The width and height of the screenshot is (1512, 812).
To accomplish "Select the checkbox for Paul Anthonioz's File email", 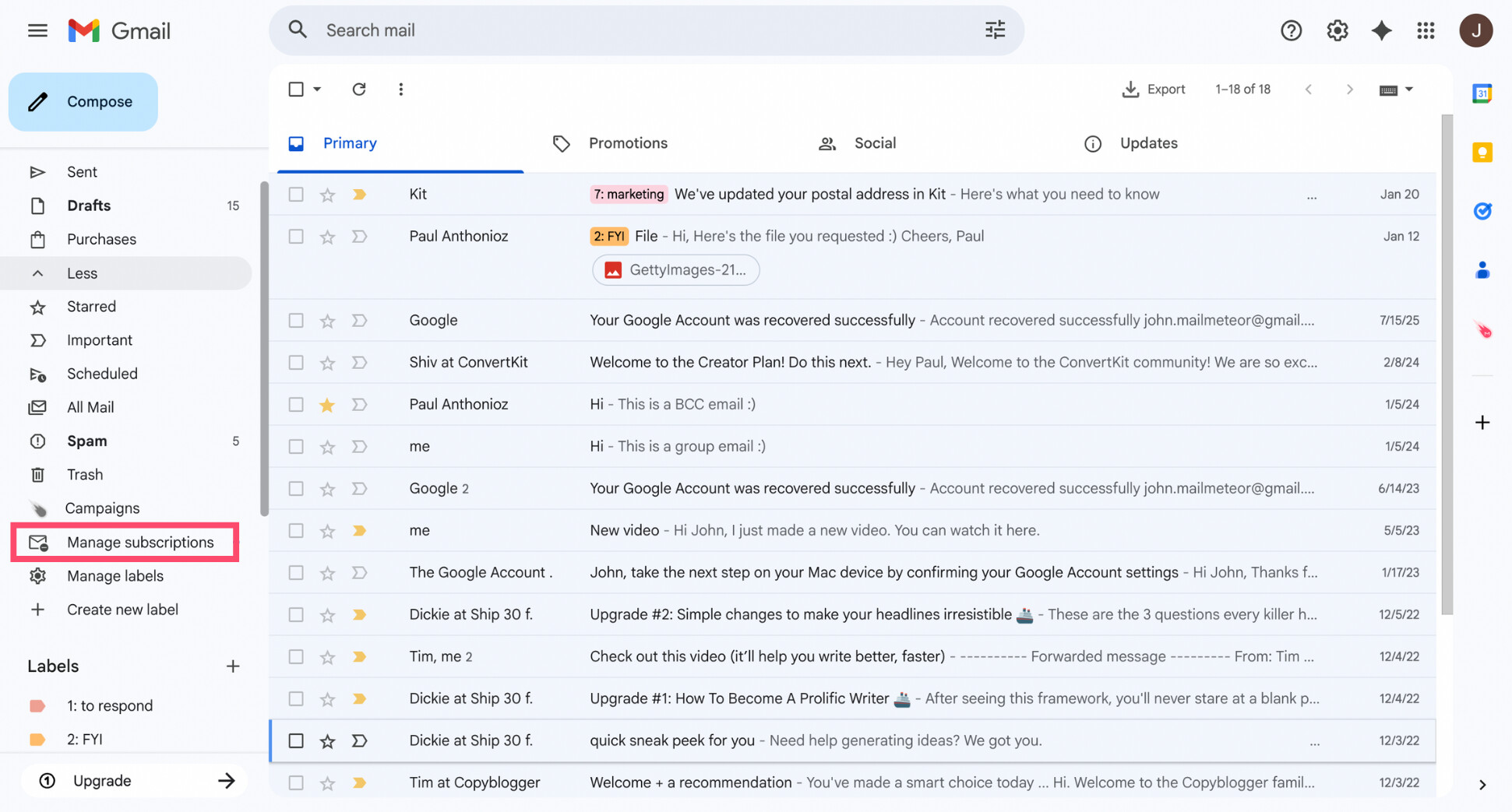I will coord(295,236).
